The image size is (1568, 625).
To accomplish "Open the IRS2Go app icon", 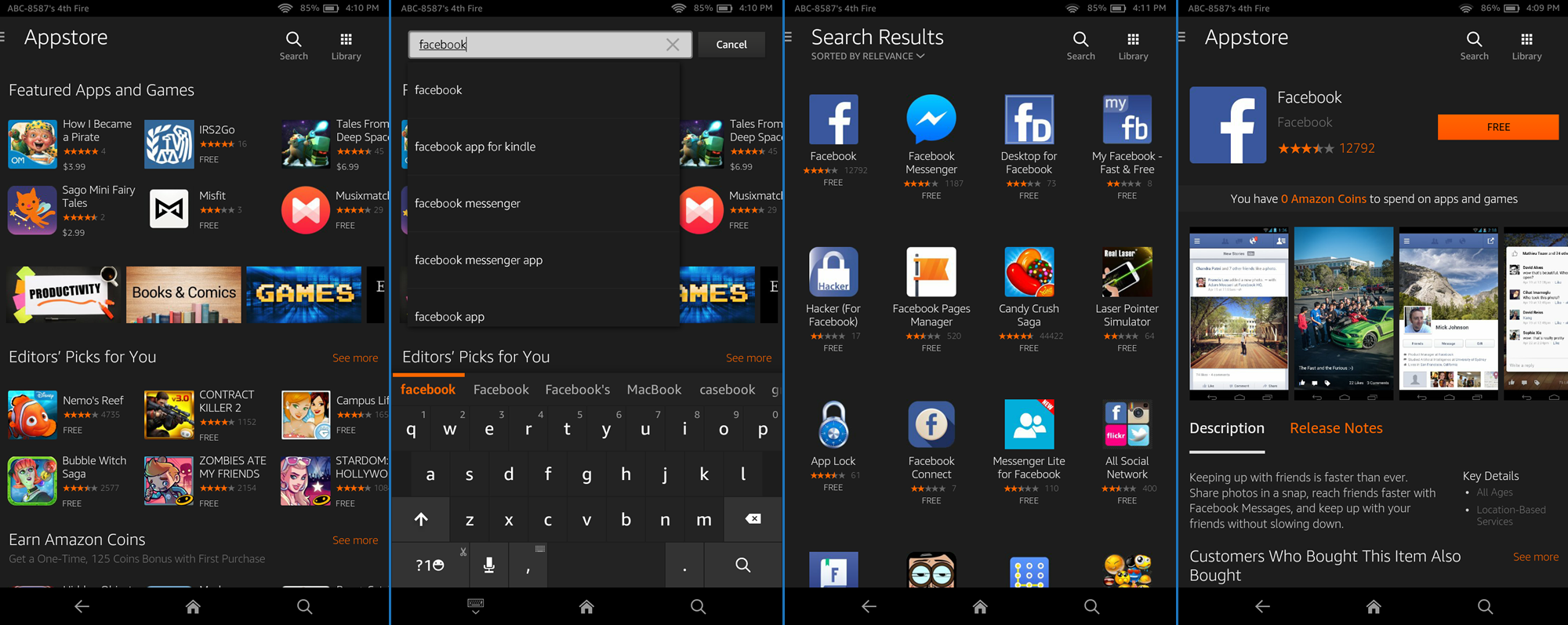I will tap(169, 144).
